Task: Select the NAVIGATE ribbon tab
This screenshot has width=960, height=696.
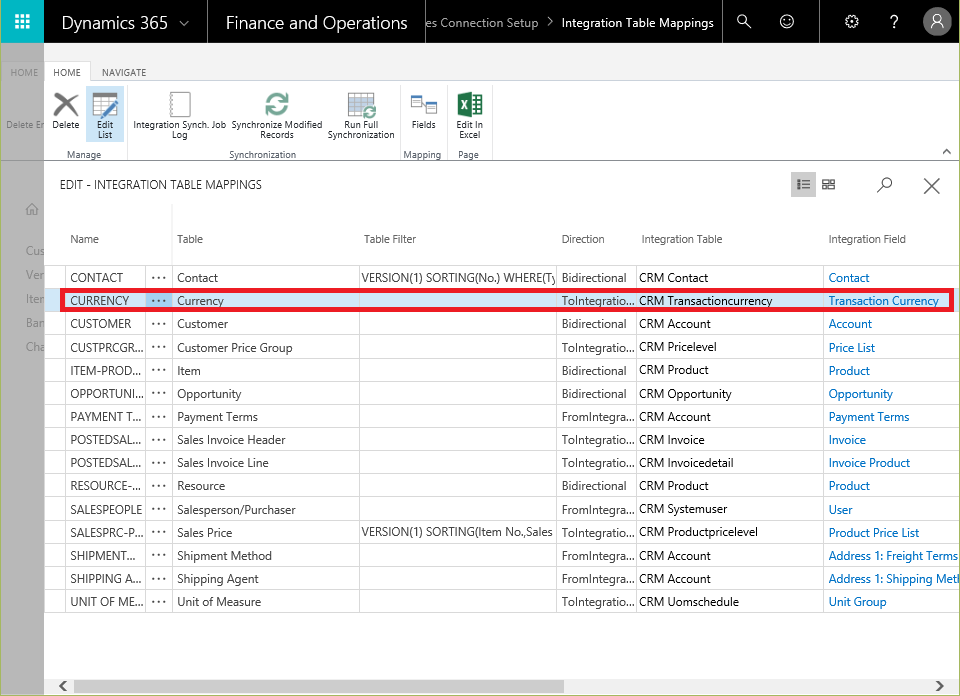Action: (124, 72)
